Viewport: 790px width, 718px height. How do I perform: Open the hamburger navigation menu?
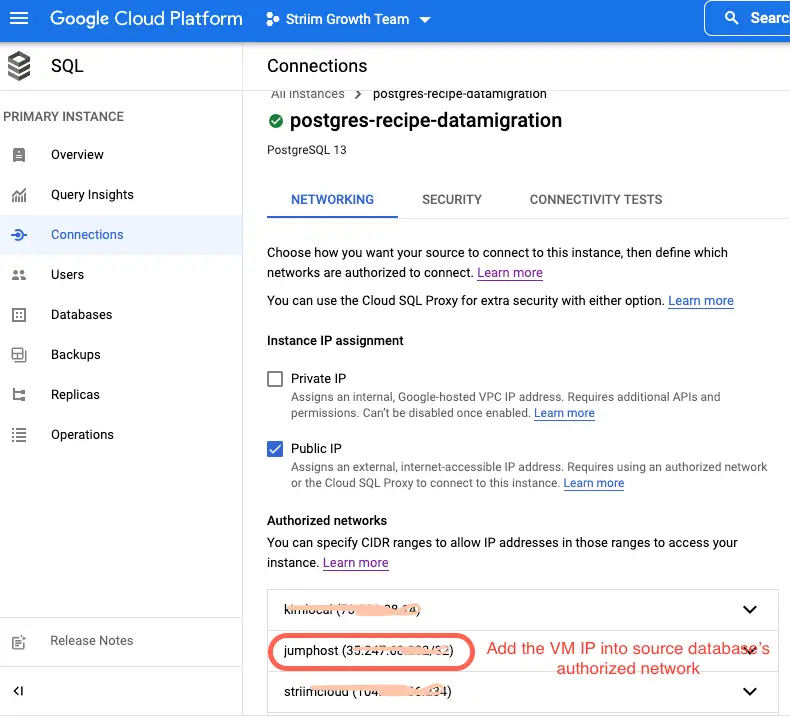19,19
